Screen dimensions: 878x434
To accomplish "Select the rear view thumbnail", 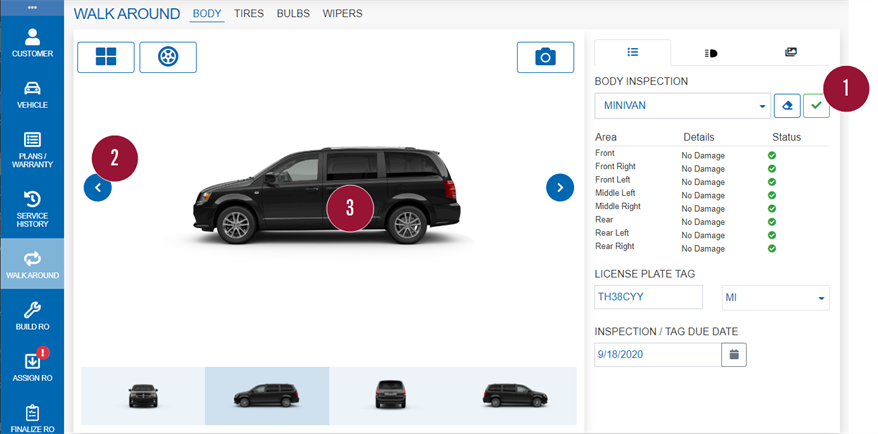I will 390,396.
